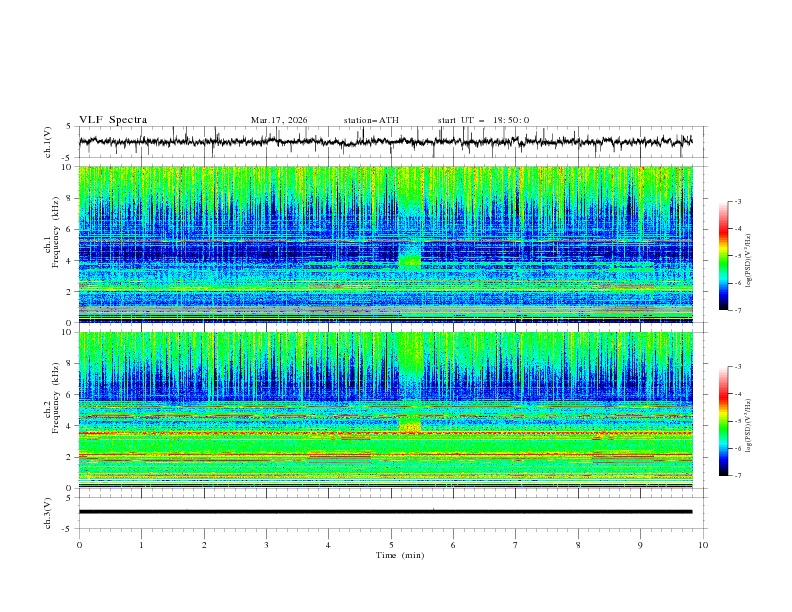
Task: Click the time axis tick label '9'
Action: coord(640,545)
